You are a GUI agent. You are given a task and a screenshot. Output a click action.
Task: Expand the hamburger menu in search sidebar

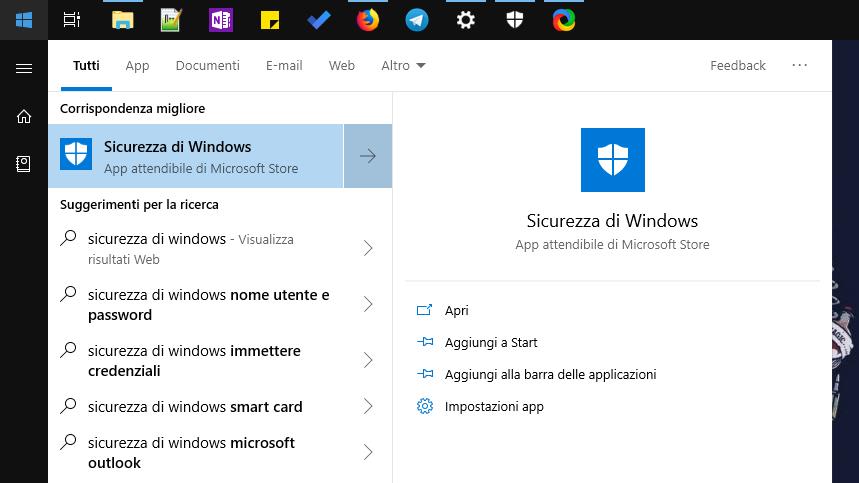[24, 68]
